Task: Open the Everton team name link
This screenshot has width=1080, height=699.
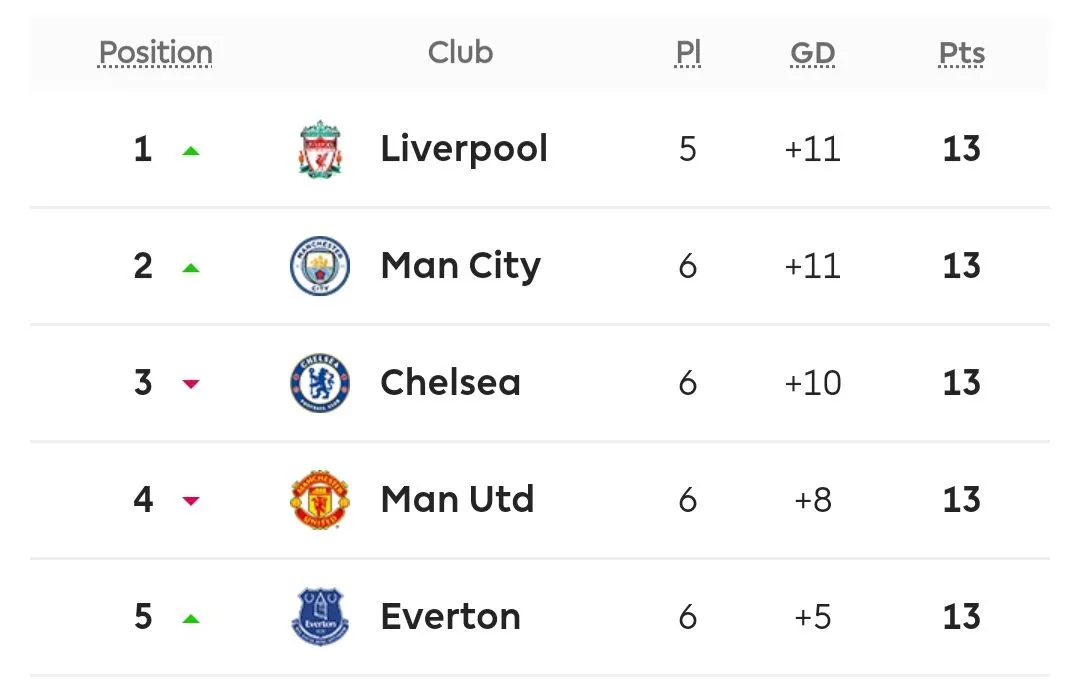Action: pyautogui.click(x=450, y=616)
